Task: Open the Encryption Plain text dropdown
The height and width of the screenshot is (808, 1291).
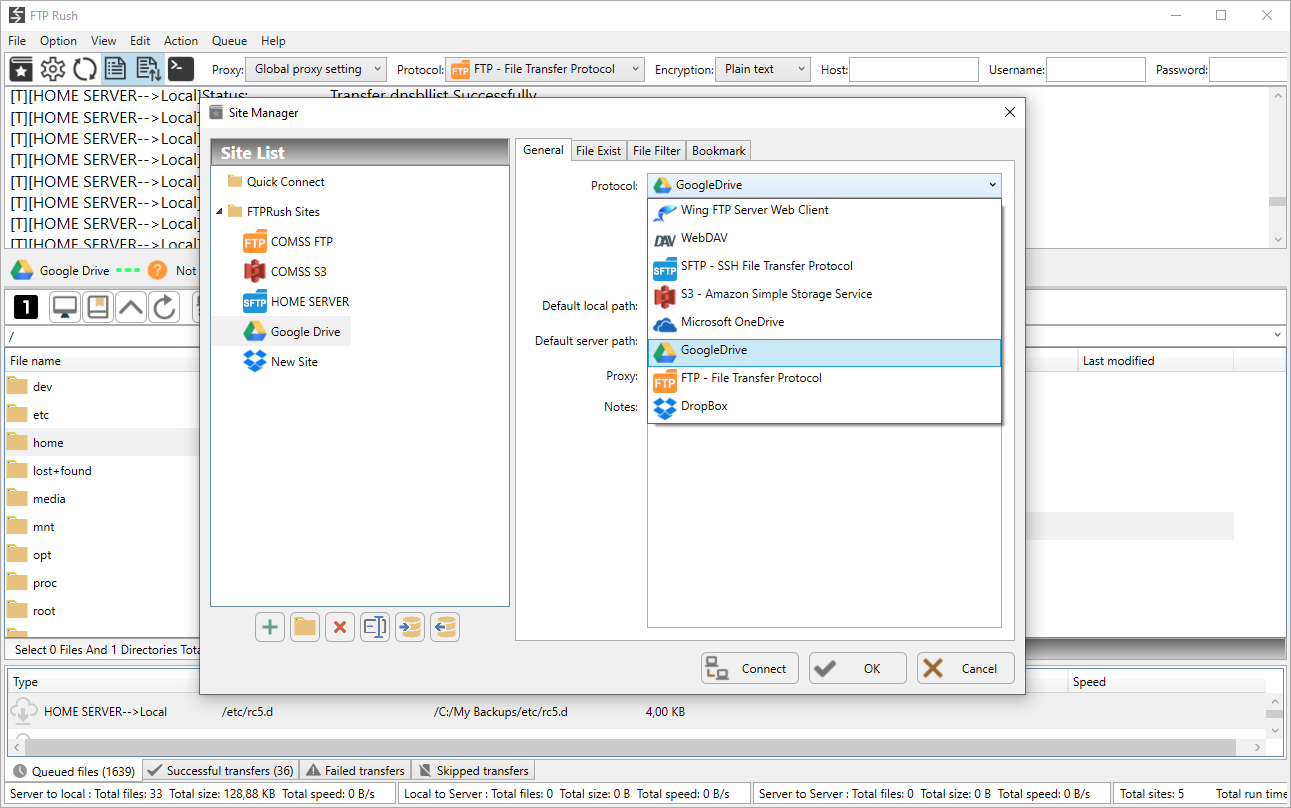Action: [x=762, y=69]
